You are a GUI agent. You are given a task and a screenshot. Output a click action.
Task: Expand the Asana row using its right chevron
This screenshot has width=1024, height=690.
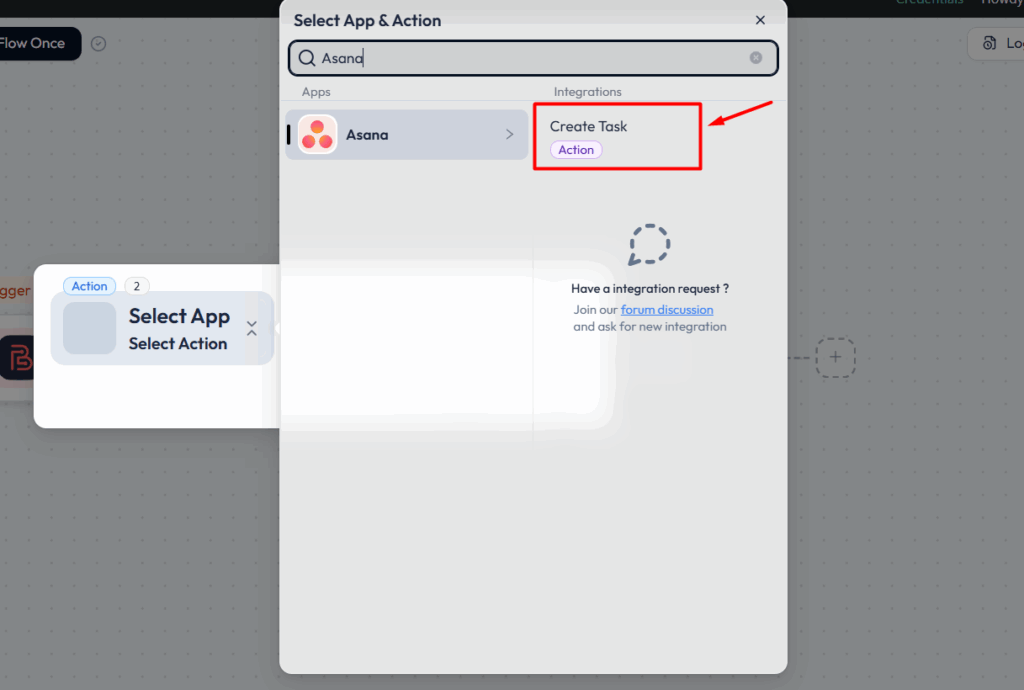[509, 134]
